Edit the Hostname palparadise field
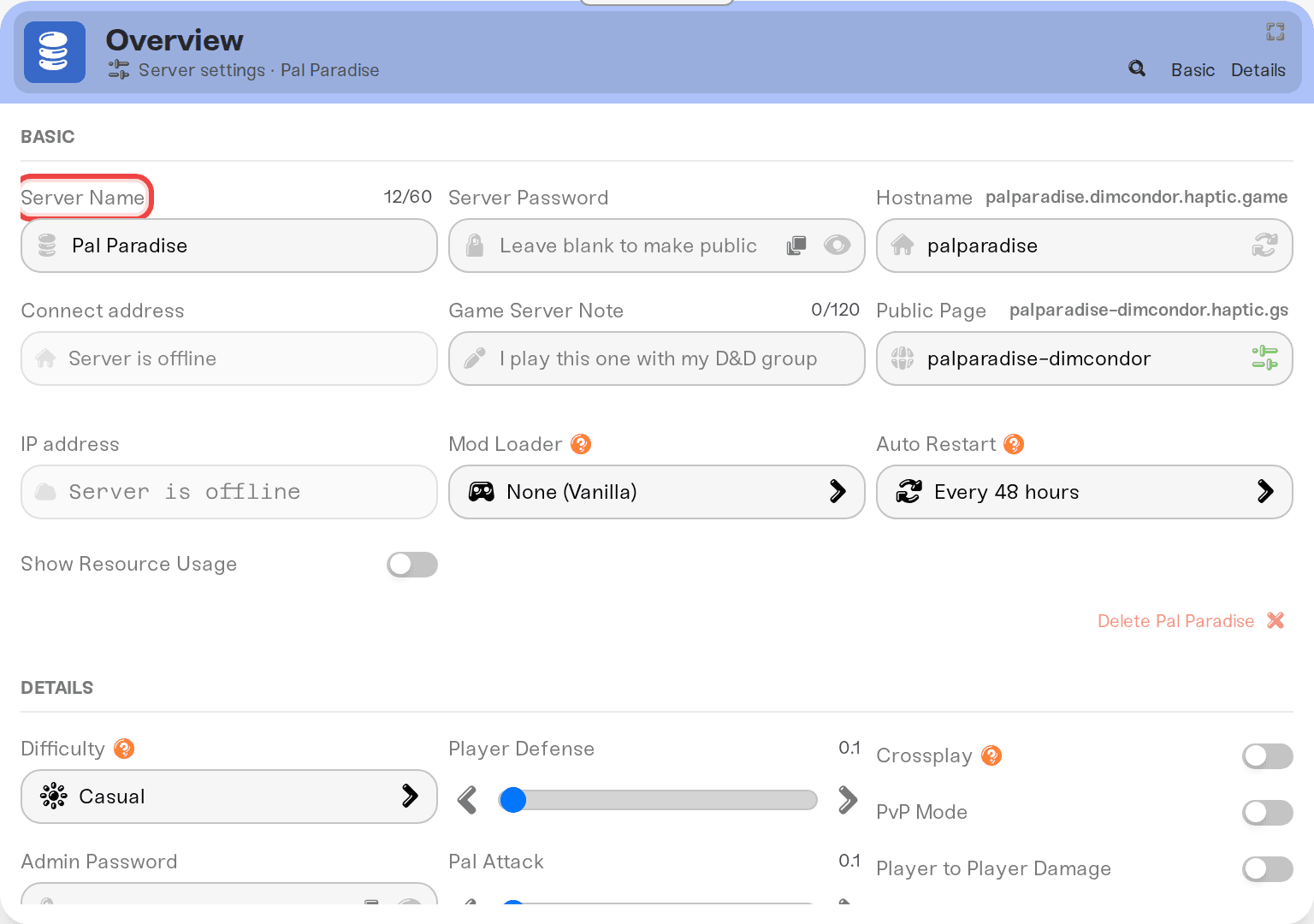This screenshot has width=1314, height=924. 1085,246
